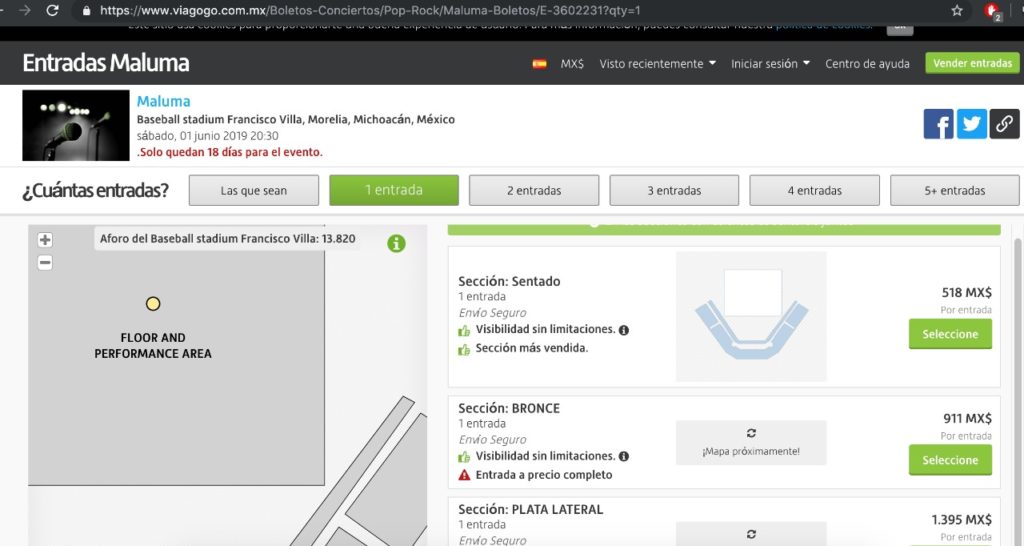Share event on Facebook
Image resolution: width=1024 pixels, height=546 pixels.
click(938, 123)
